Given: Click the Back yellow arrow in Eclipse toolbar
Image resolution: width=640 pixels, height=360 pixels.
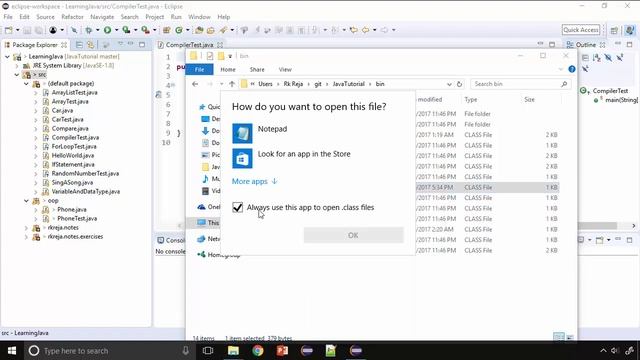Looking at the screenshot, I should pyautogui.click(x=365, y=30).
